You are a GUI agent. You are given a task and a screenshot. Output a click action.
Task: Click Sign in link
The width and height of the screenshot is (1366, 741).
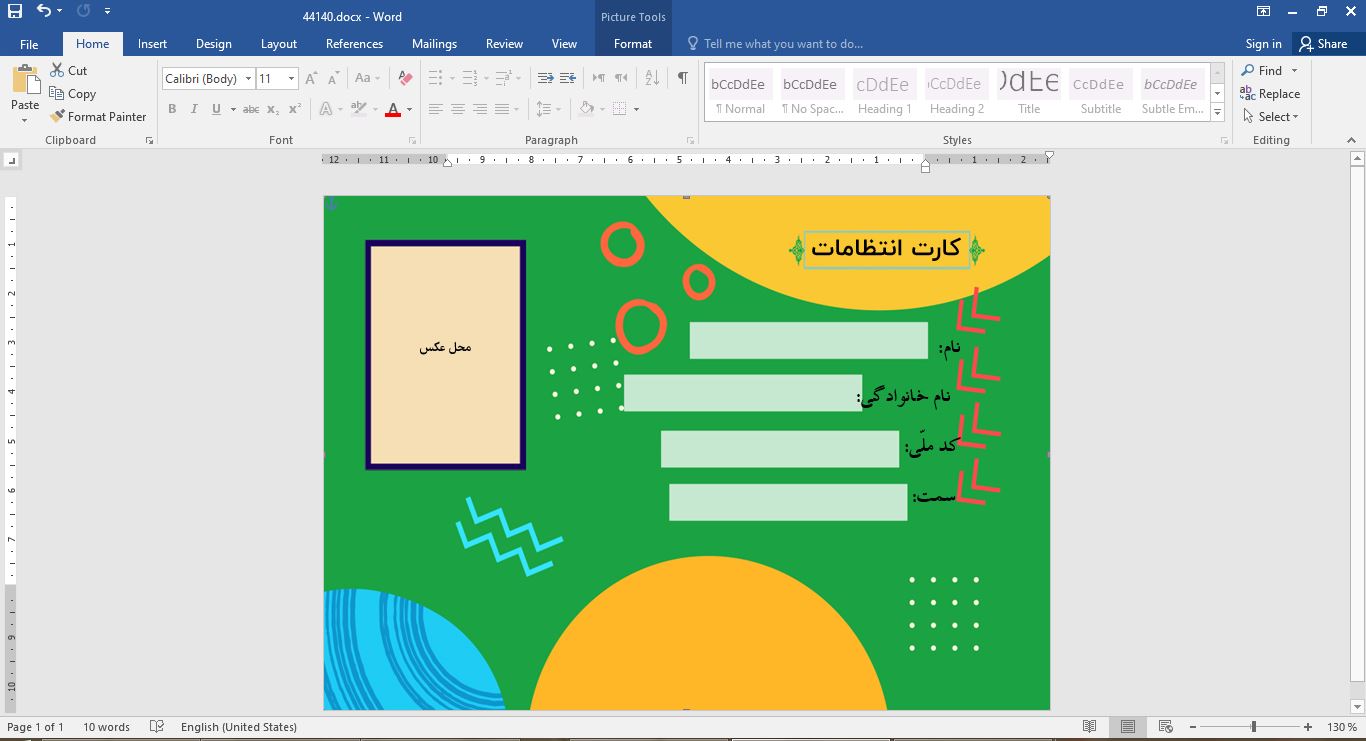[x=1263, y=44]
